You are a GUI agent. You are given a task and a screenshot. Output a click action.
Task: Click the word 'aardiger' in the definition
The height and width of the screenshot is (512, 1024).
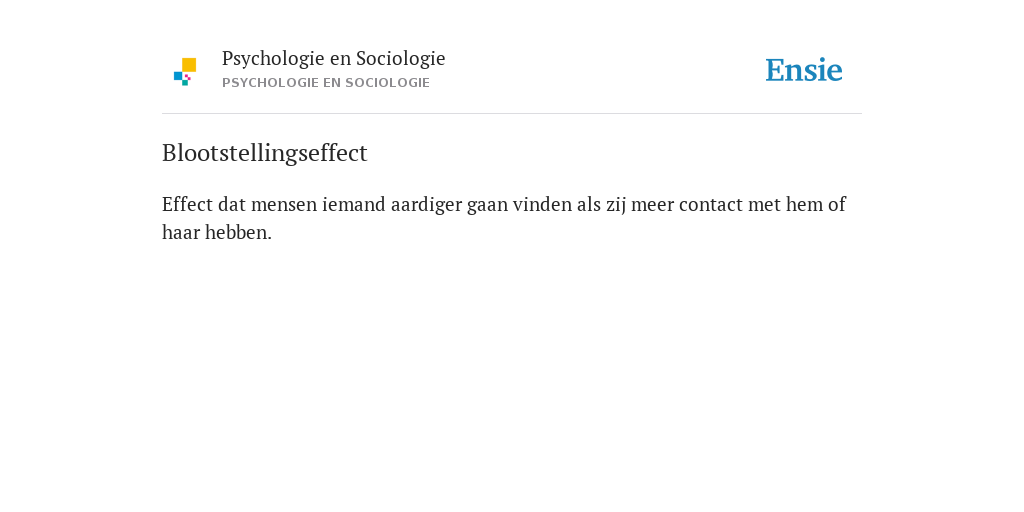tap(426, 205)
